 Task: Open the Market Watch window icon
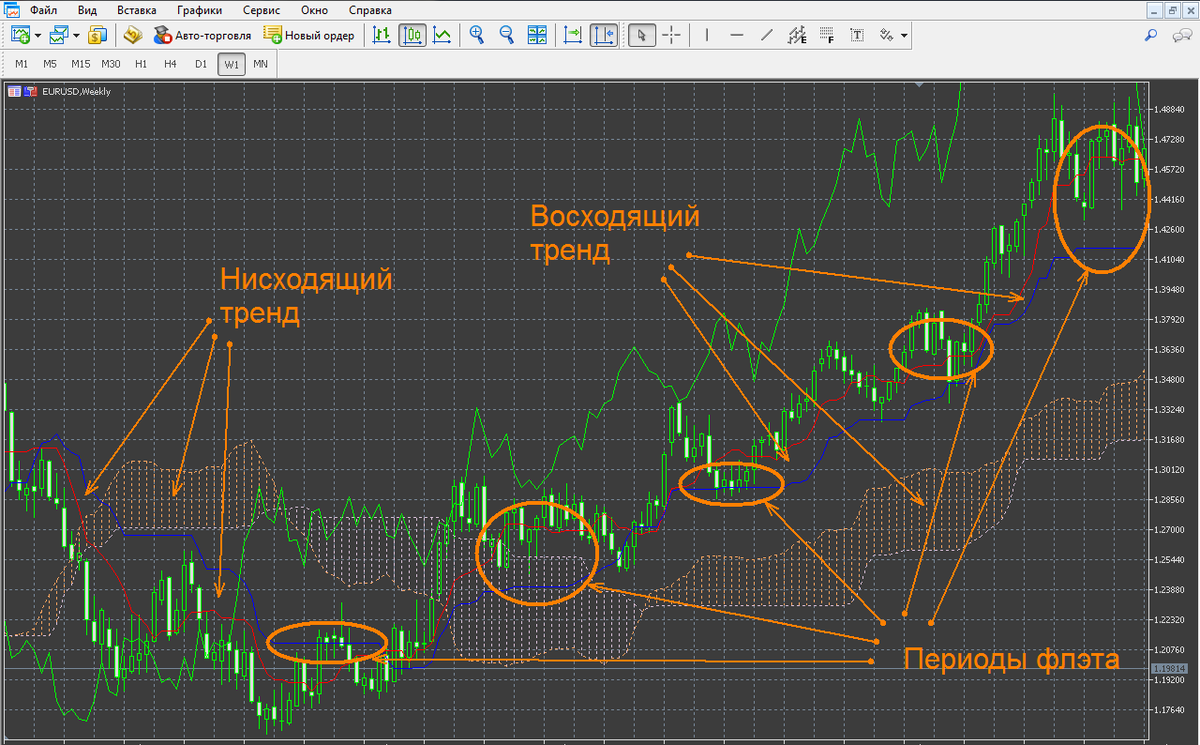point(97,35)
